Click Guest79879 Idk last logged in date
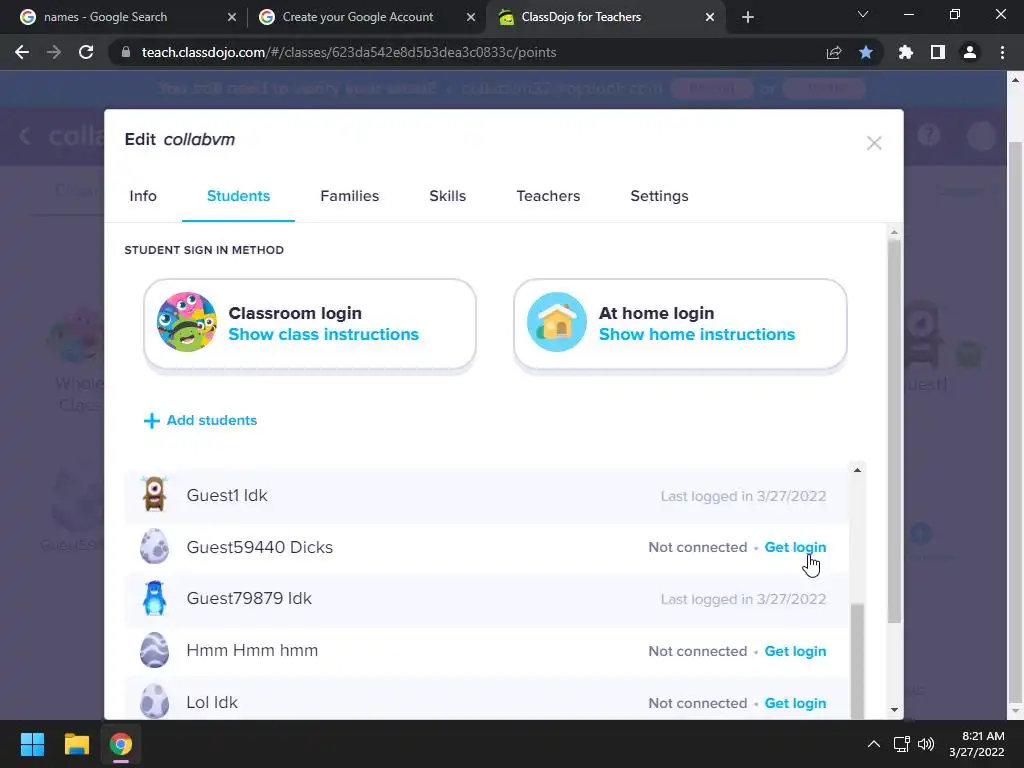1024x768 pixels. [x=743, y=600]
